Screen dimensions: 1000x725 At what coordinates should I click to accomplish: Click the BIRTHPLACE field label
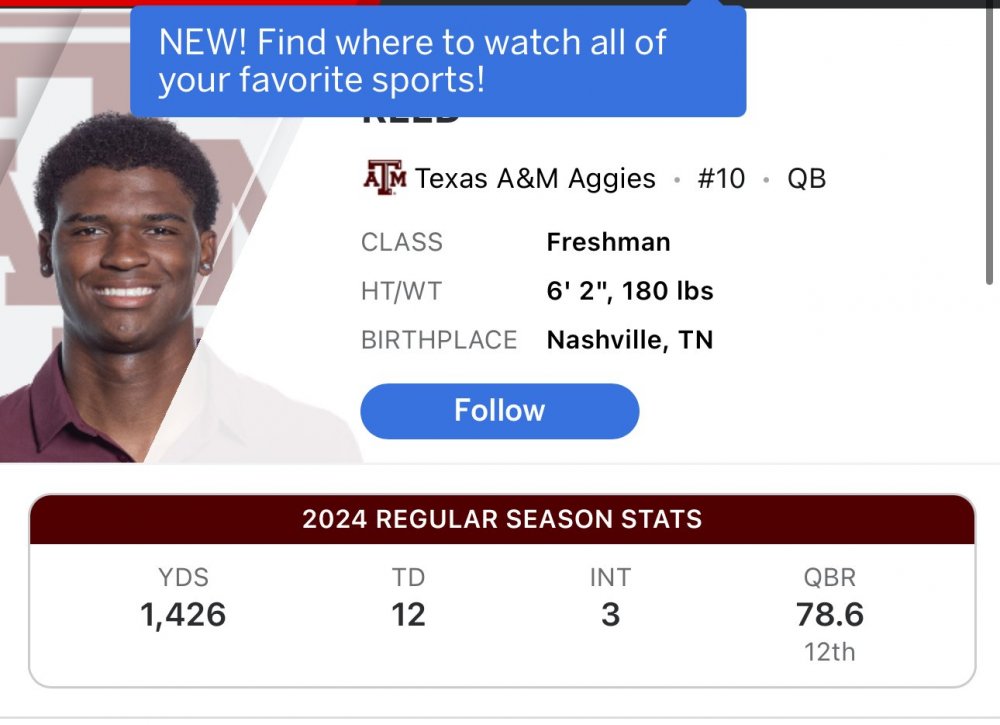(439, 340)
